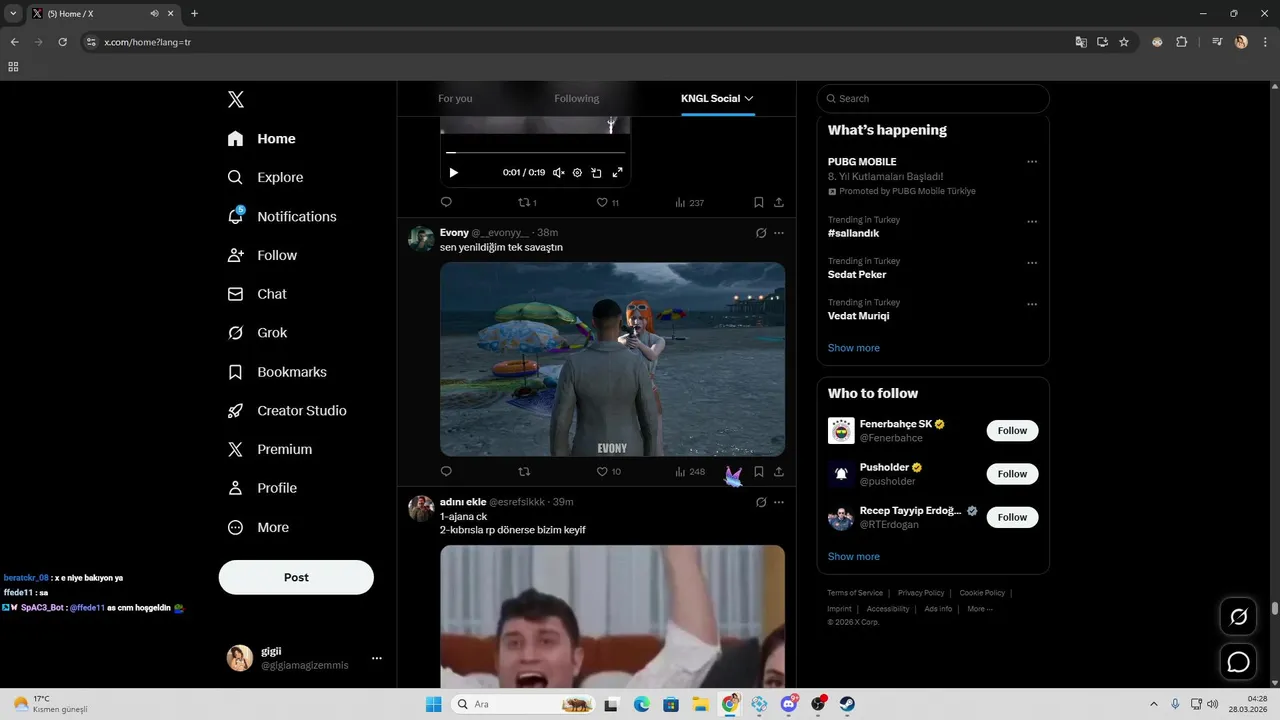The height and width of the screenshot is (720, 1280).
Task: Reply to Evony's post
Action: coord(446,471)
